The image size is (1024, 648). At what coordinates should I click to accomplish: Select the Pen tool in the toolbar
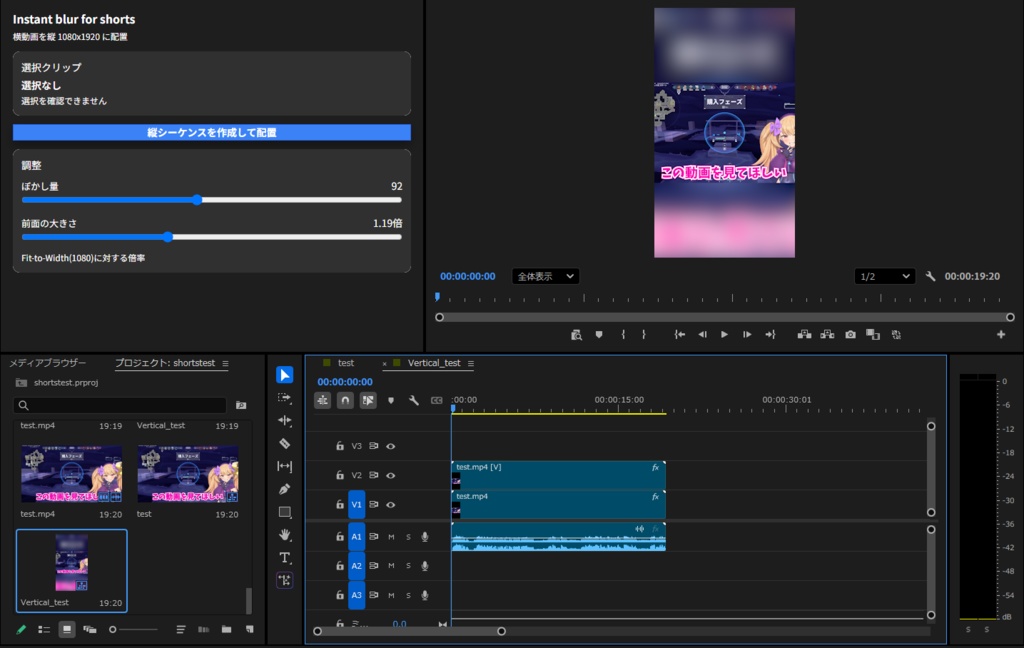click(285, 488)
